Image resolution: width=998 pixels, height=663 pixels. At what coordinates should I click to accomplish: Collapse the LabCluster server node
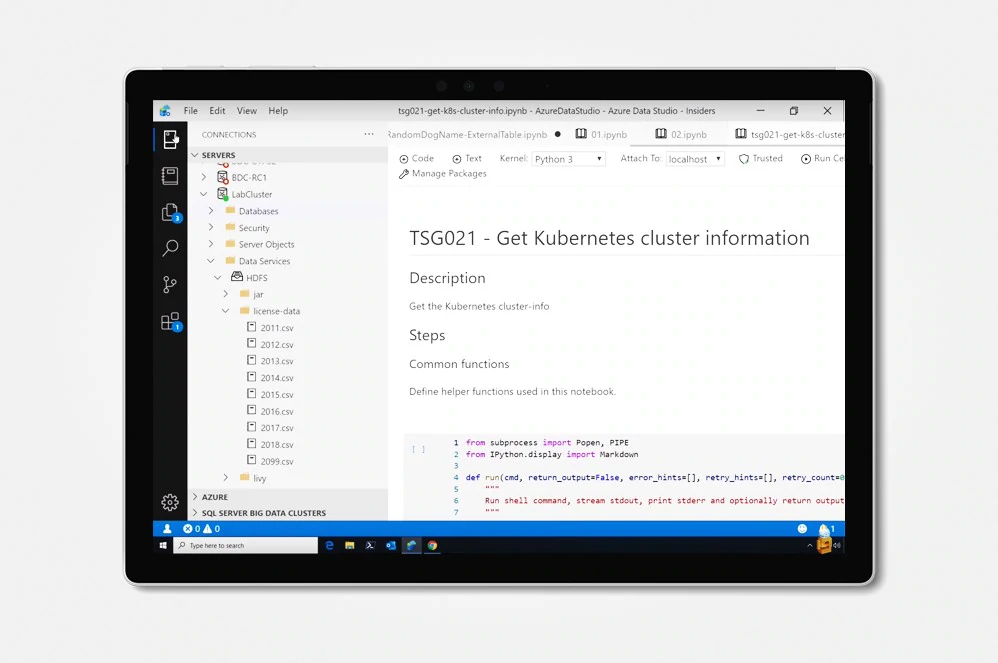pos(204,194)
